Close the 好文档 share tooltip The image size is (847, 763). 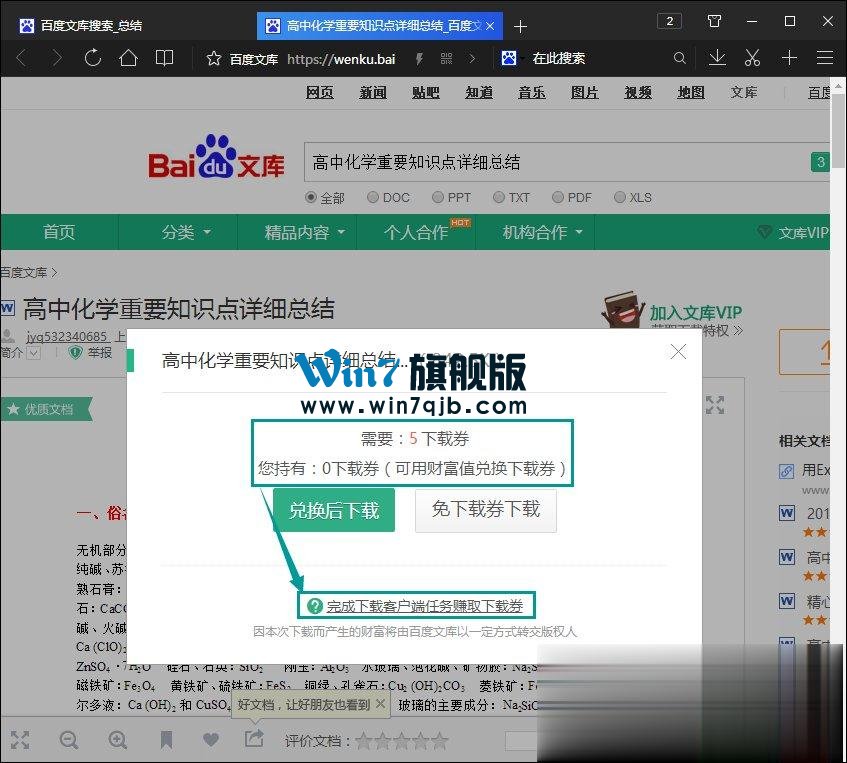click(380, 704)
